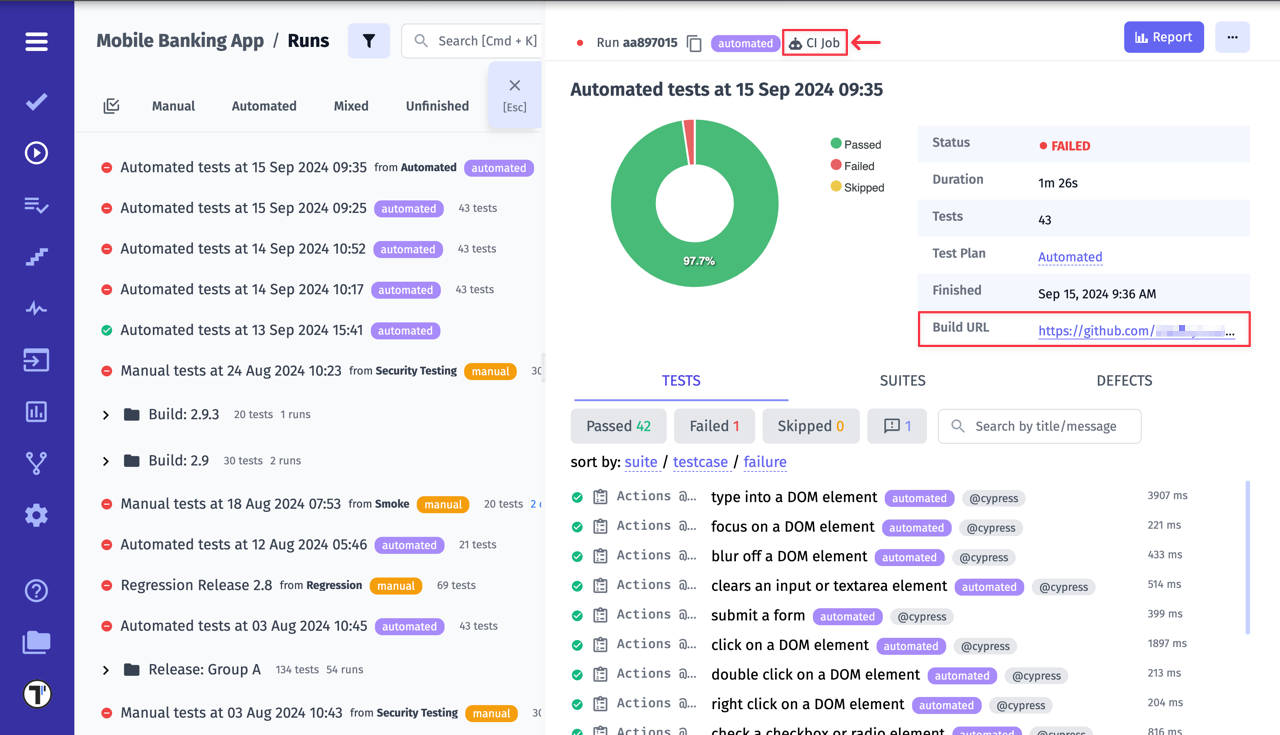This screenshot has height=735, width=1280.
Task: Open the three-dot overflow menu top right
Action: click(x=1232, y=37)
